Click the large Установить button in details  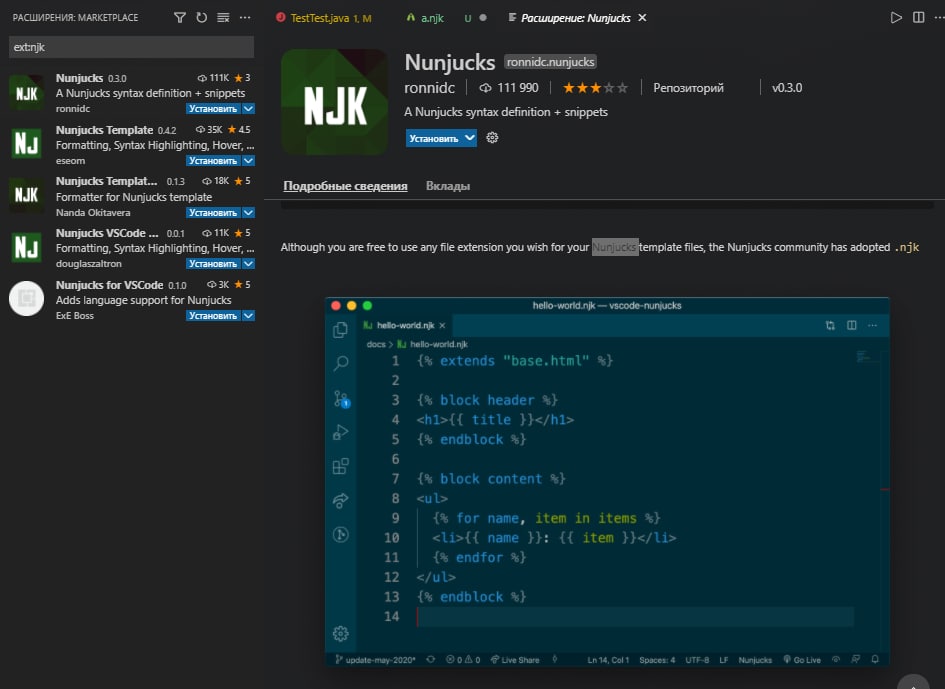(x=434, y=138)
